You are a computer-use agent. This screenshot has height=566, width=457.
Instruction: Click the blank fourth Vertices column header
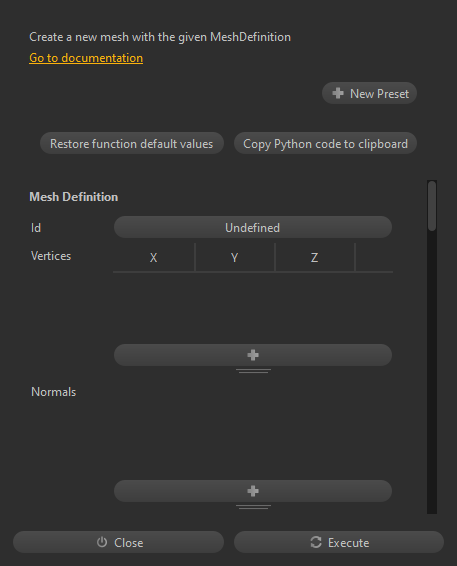coord(374,257)
